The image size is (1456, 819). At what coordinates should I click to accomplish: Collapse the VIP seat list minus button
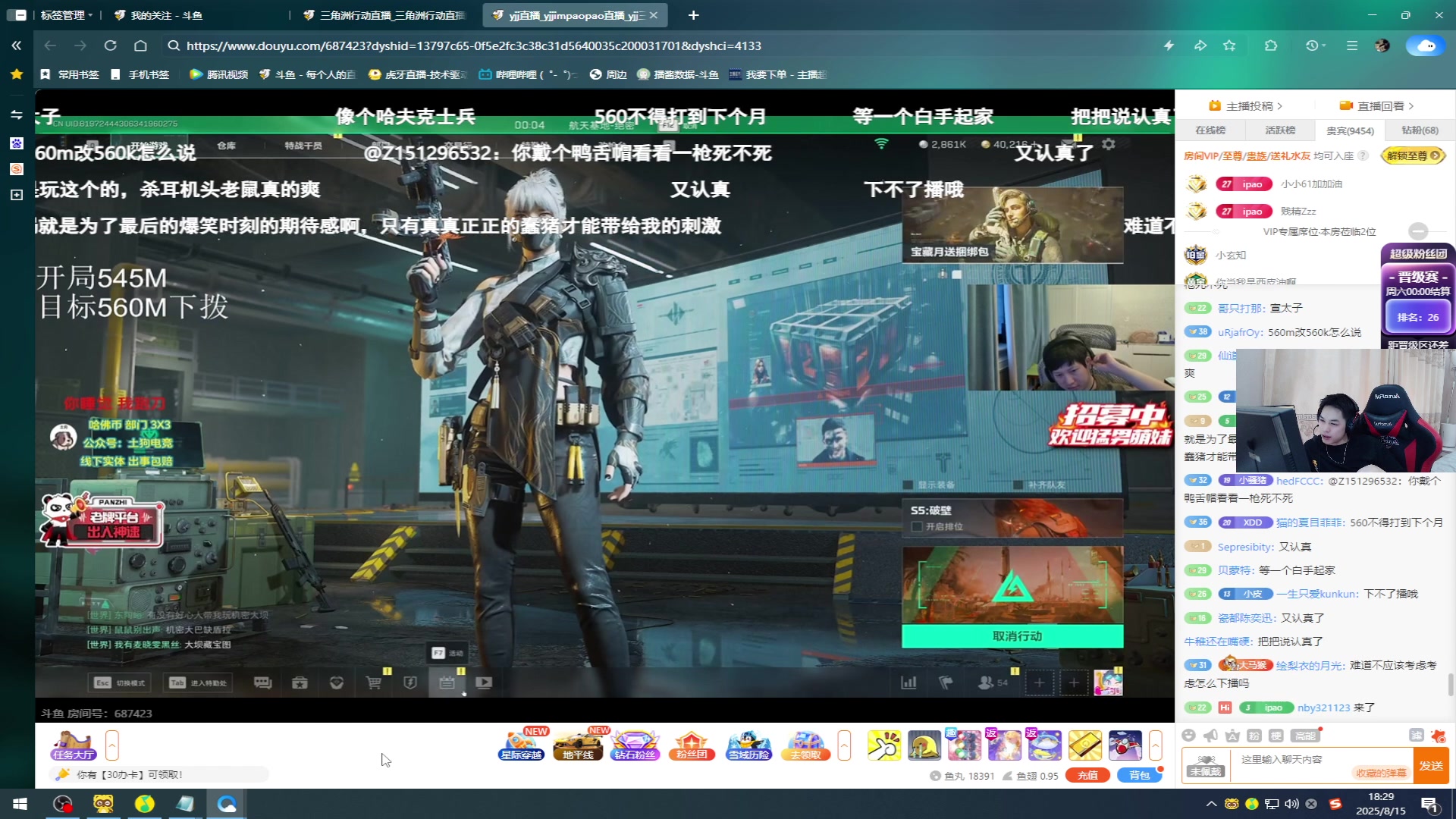1418,231
